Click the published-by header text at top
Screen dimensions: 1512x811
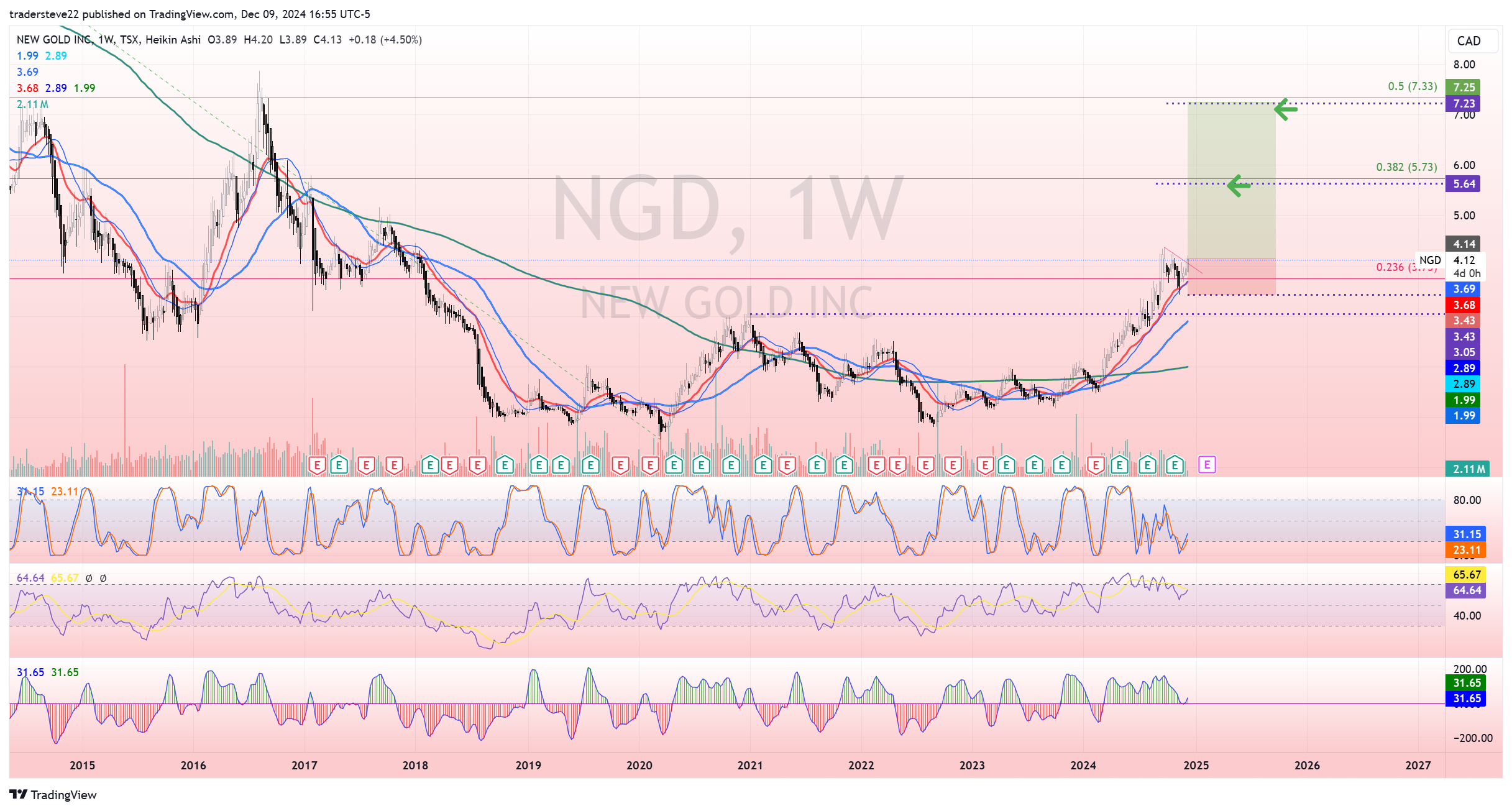190,14
